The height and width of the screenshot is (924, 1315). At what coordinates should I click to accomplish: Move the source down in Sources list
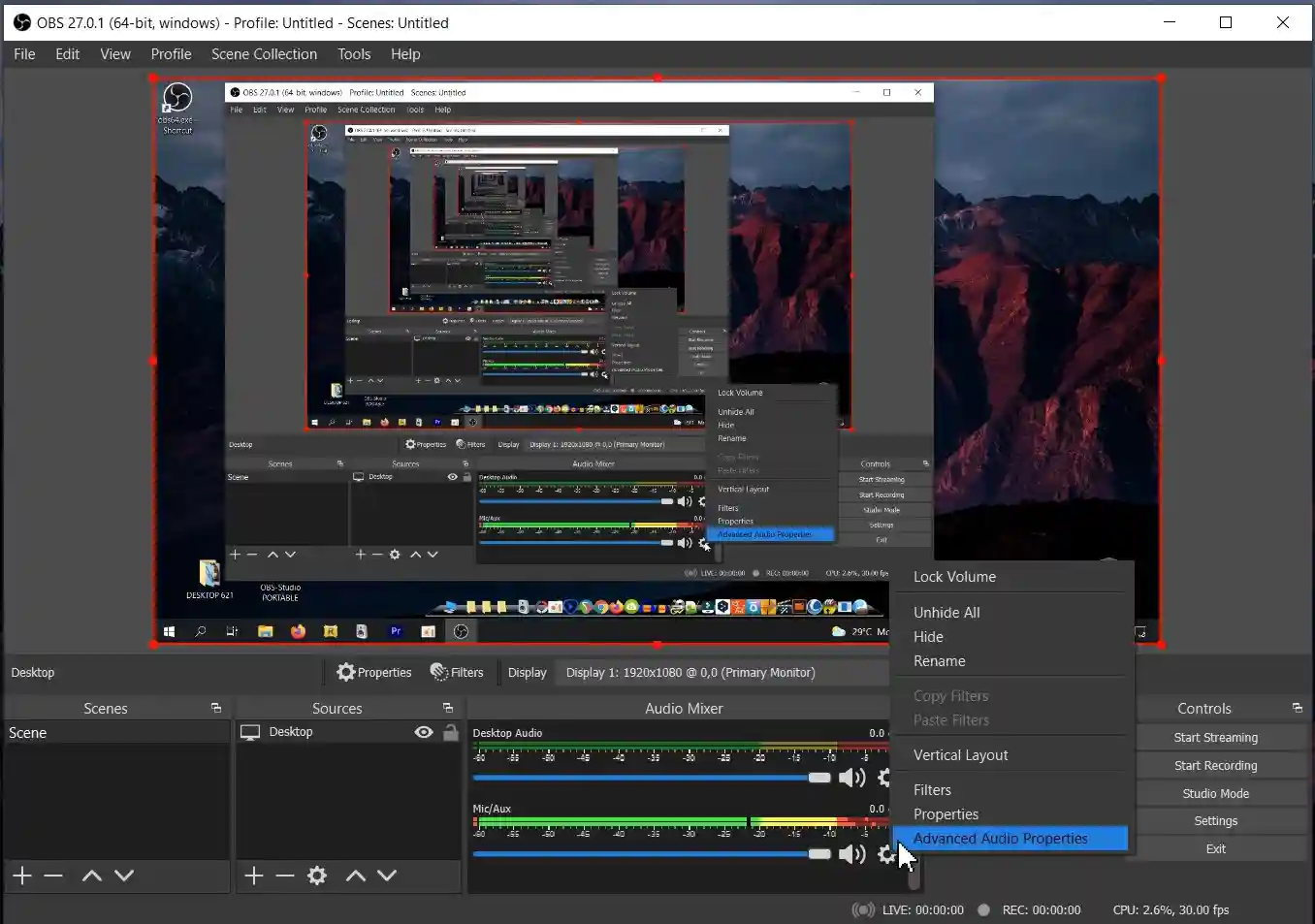(387, 876)
